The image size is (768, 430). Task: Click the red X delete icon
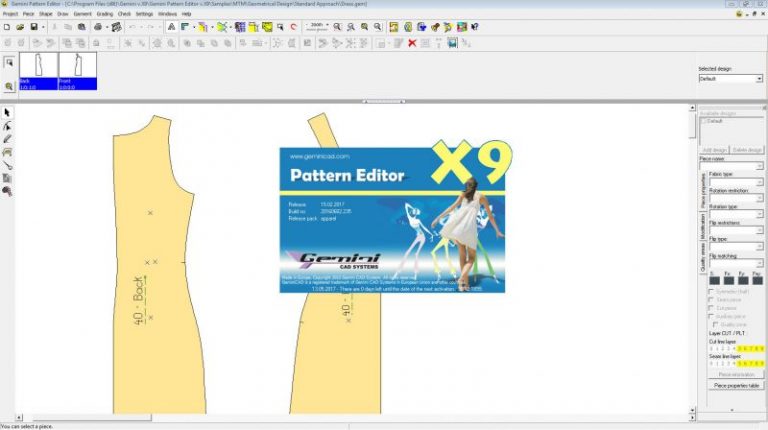[411, 43]
